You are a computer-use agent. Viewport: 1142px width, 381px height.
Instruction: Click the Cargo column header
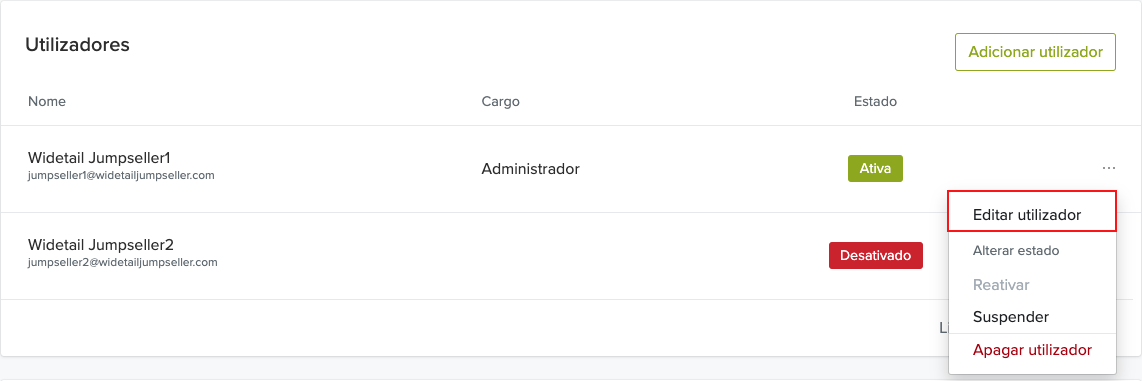(500, 101)
